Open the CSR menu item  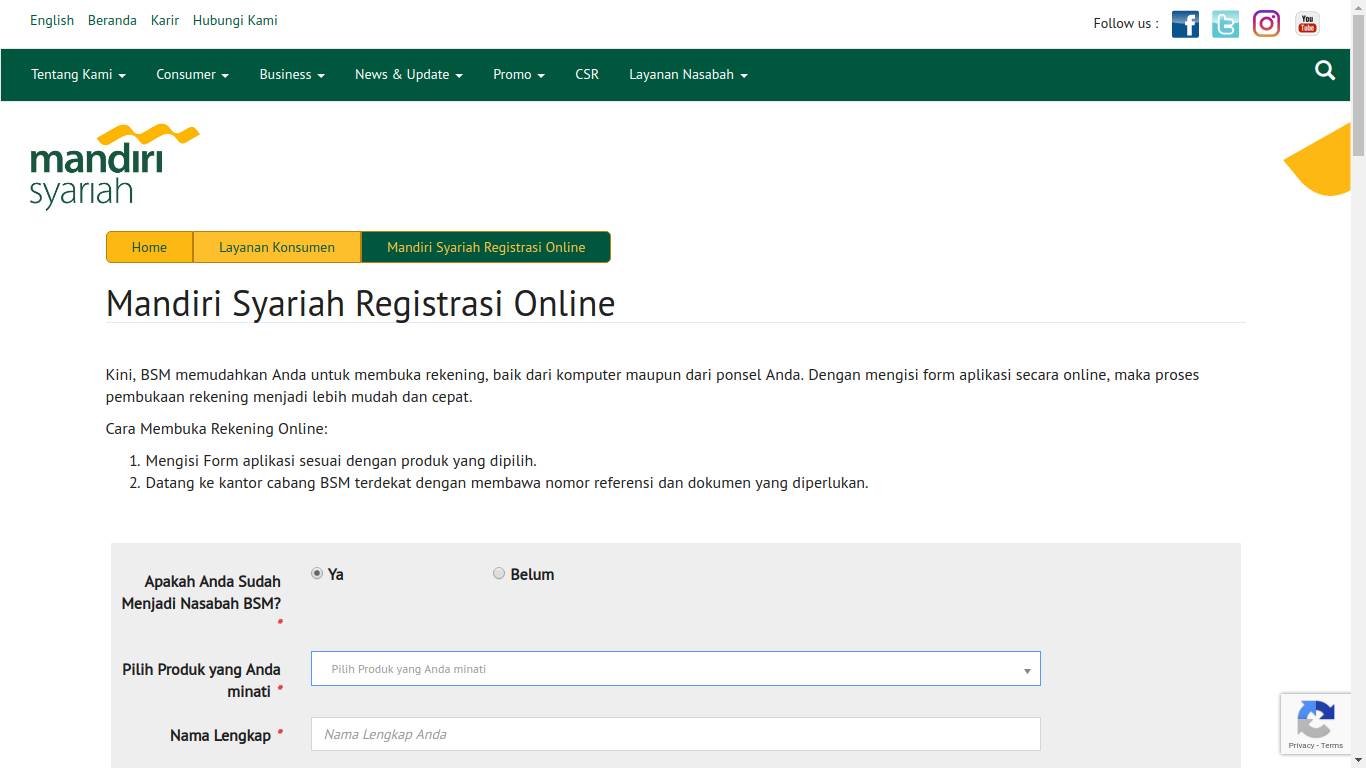[587, 75]
